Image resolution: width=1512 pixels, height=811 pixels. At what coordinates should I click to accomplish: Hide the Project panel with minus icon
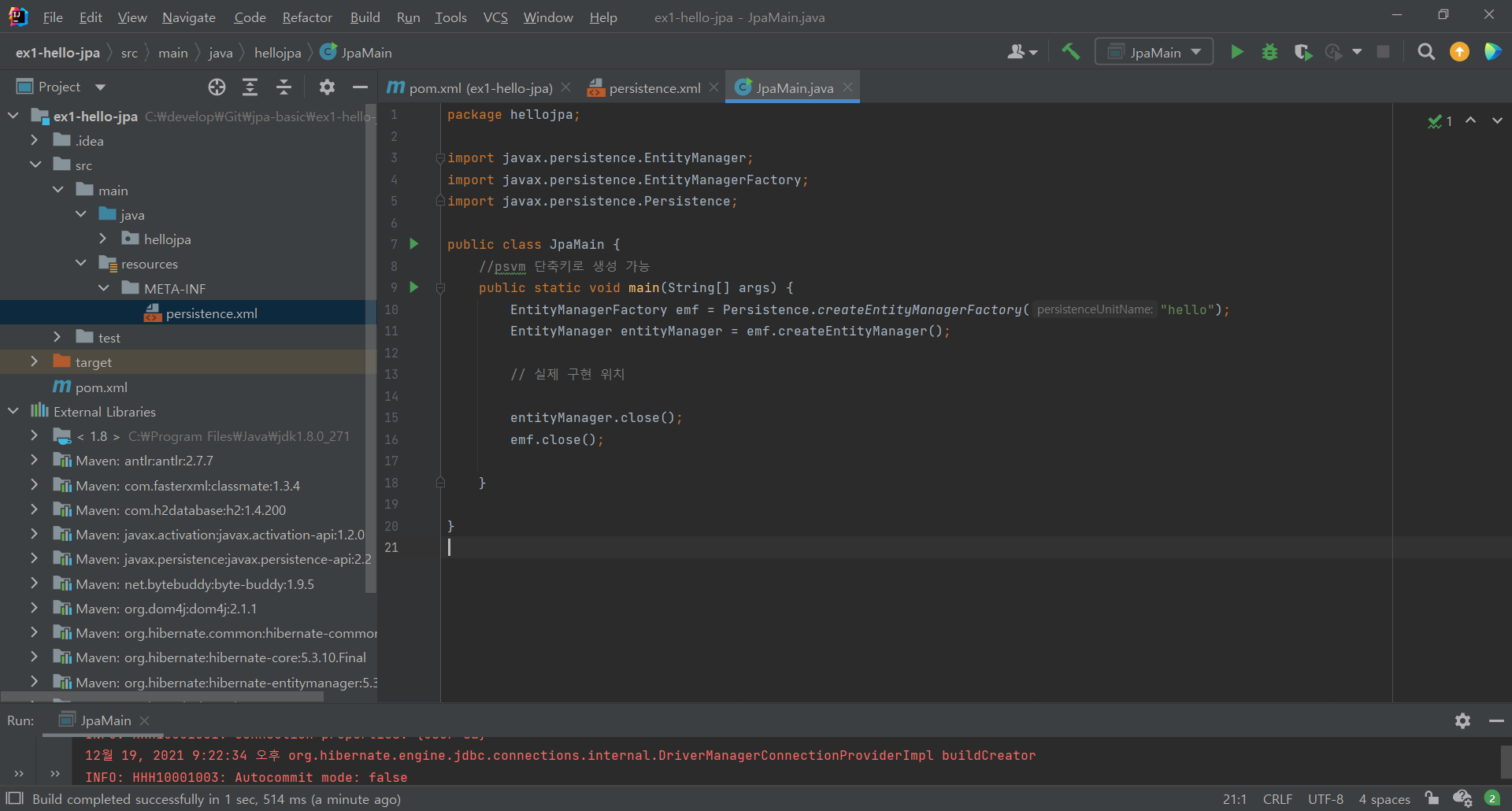360,87
